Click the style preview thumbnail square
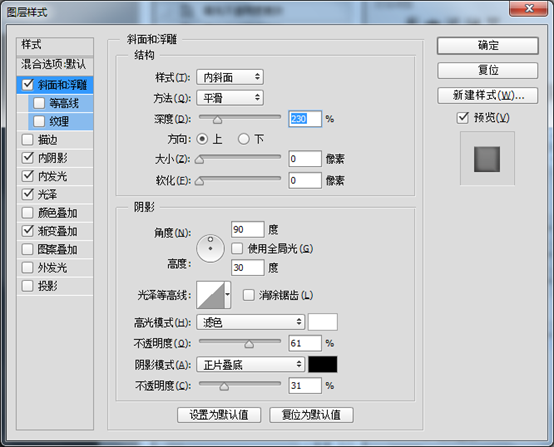 pos(487,159)
